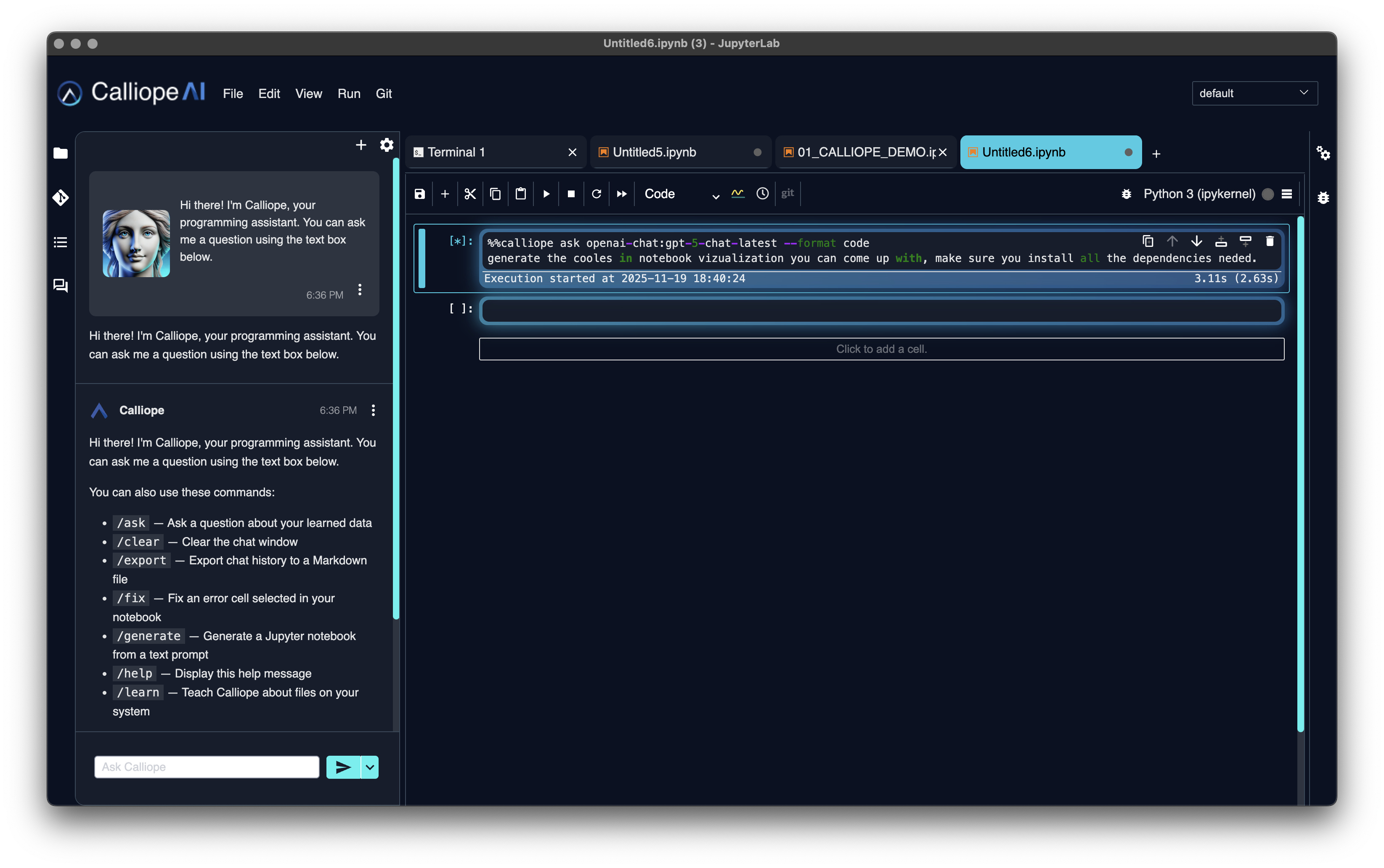This screenshot has height=868, width=1384.
Task: Expand the send button dropdown arrow
Action: point(369,767)
